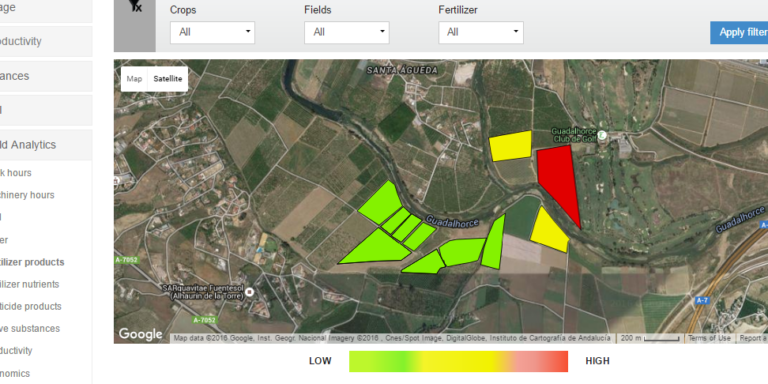Open the Crops dropdown
The height and width of the screenshot is (384, 768).
tap(213, 32)
